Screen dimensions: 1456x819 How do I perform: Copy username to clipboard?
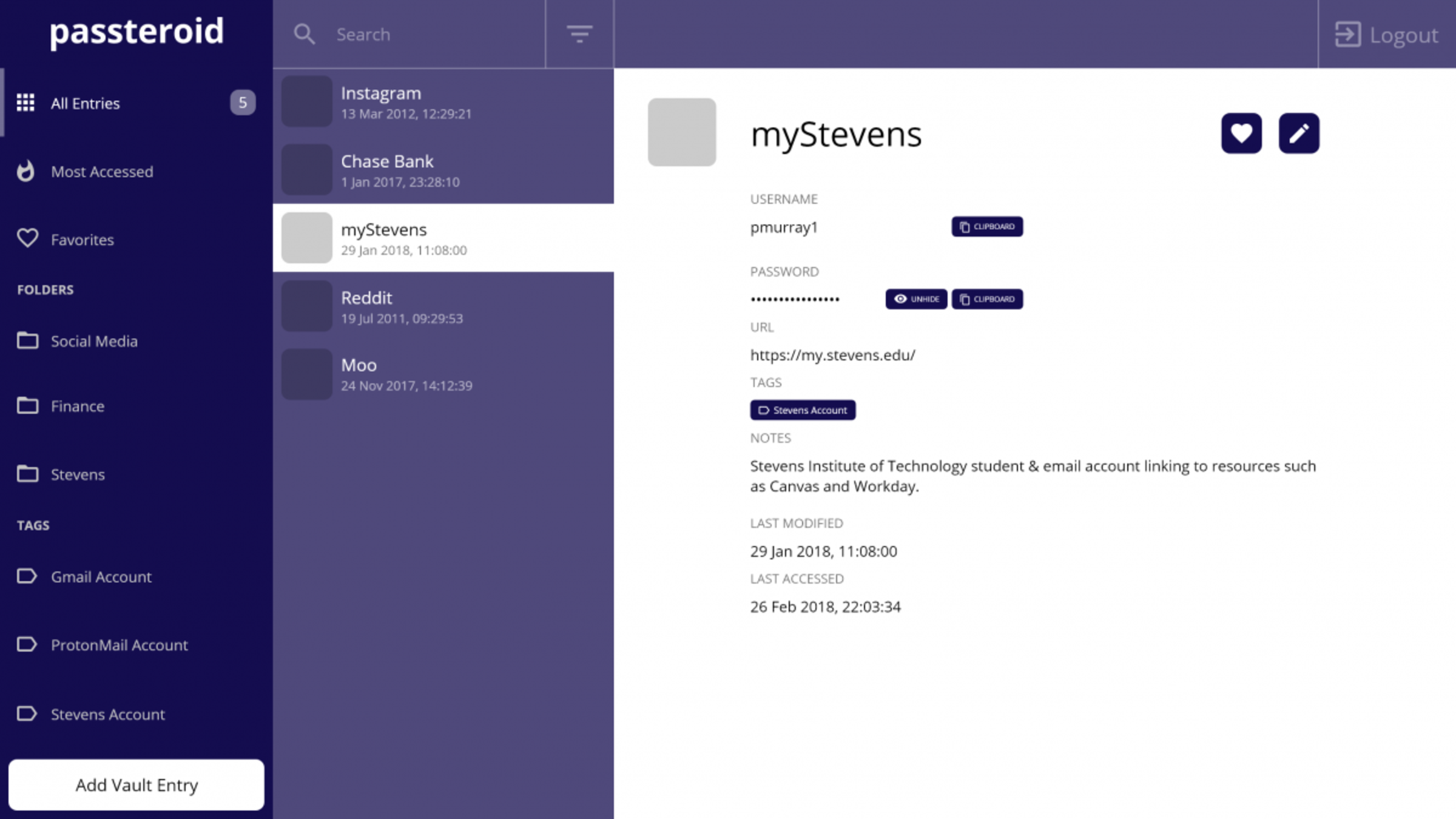coord(987,227)
